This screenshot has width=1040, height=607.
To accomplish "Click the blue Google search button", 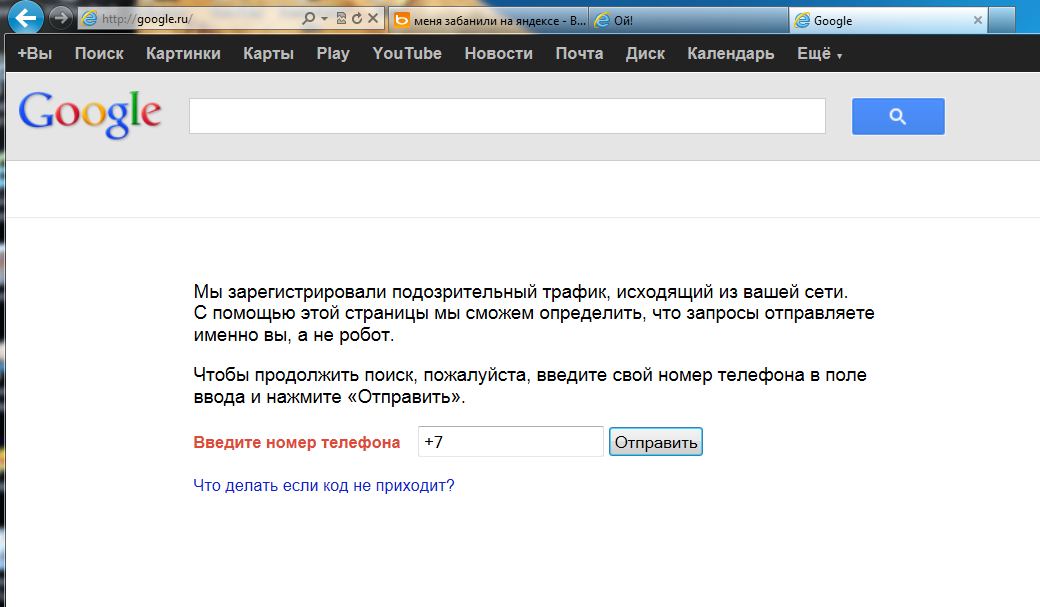I will (x=897, y=116).
